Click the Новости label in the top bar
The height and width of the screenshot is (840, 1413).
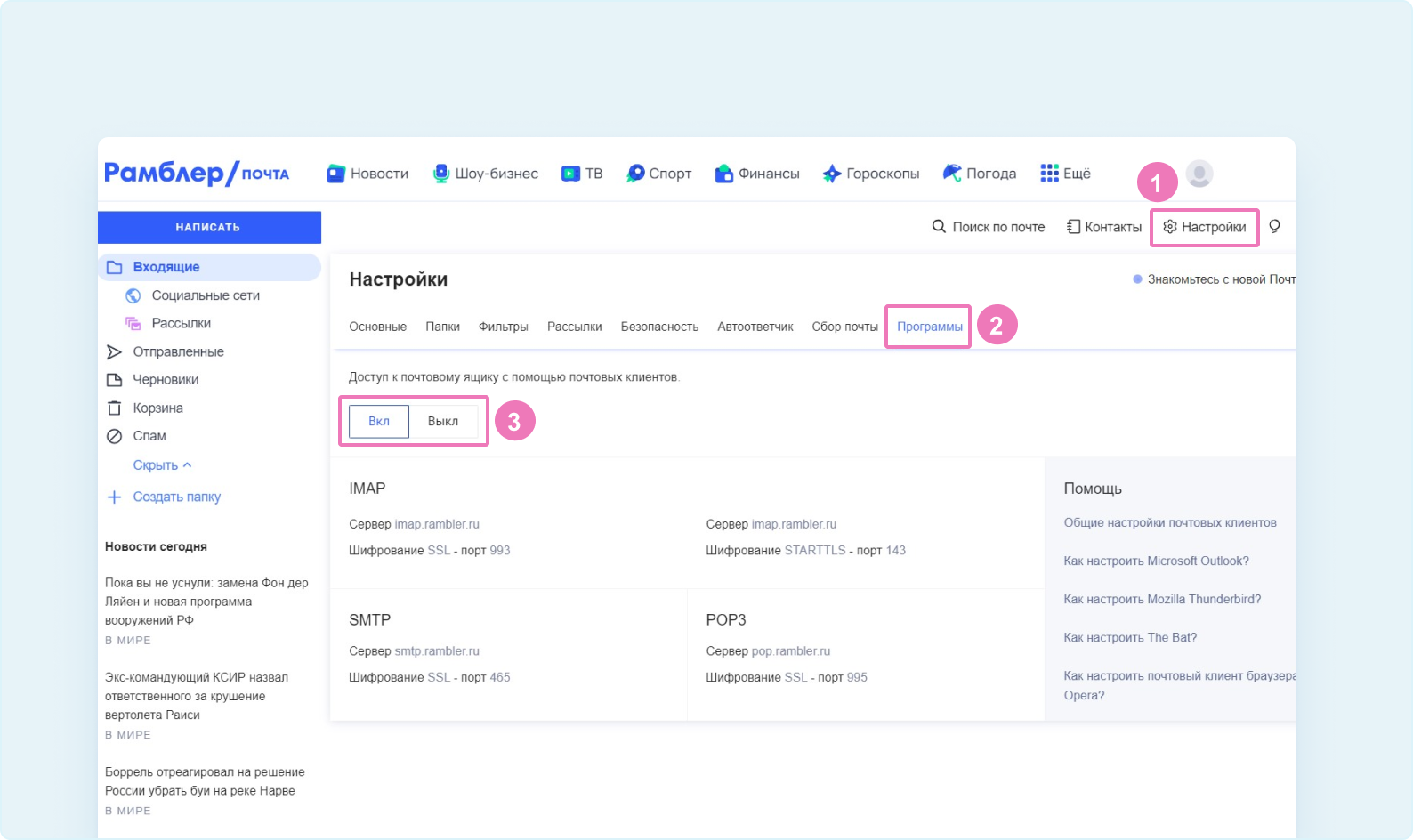coord(380,174)
